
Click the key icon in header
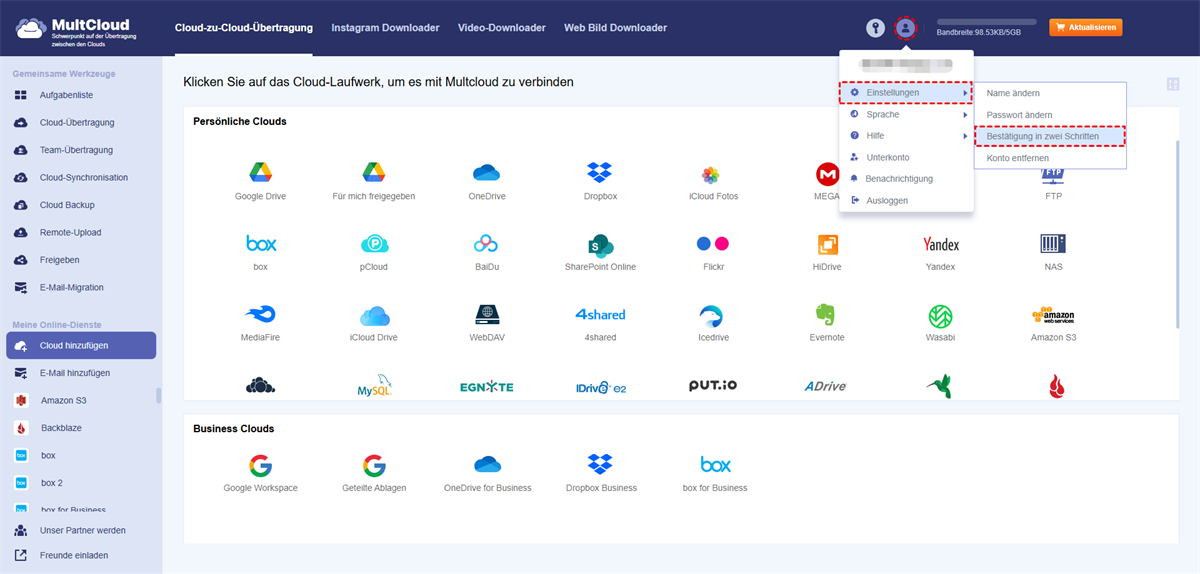click(x=876, y=28)
